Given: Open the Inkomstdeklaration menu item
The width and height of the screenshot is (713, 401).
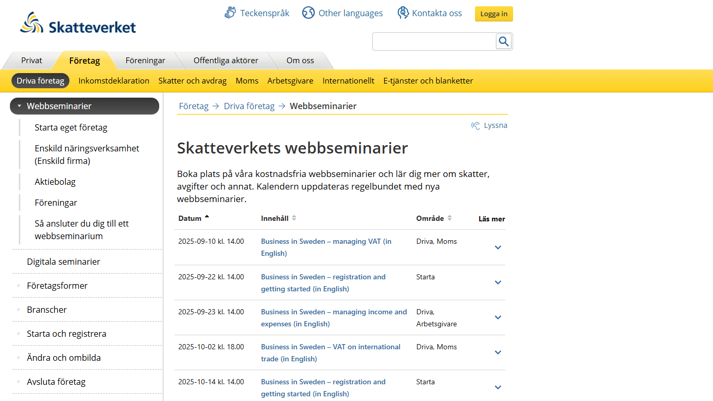Looking at the screenshot, I should click(x=114, y=81).
